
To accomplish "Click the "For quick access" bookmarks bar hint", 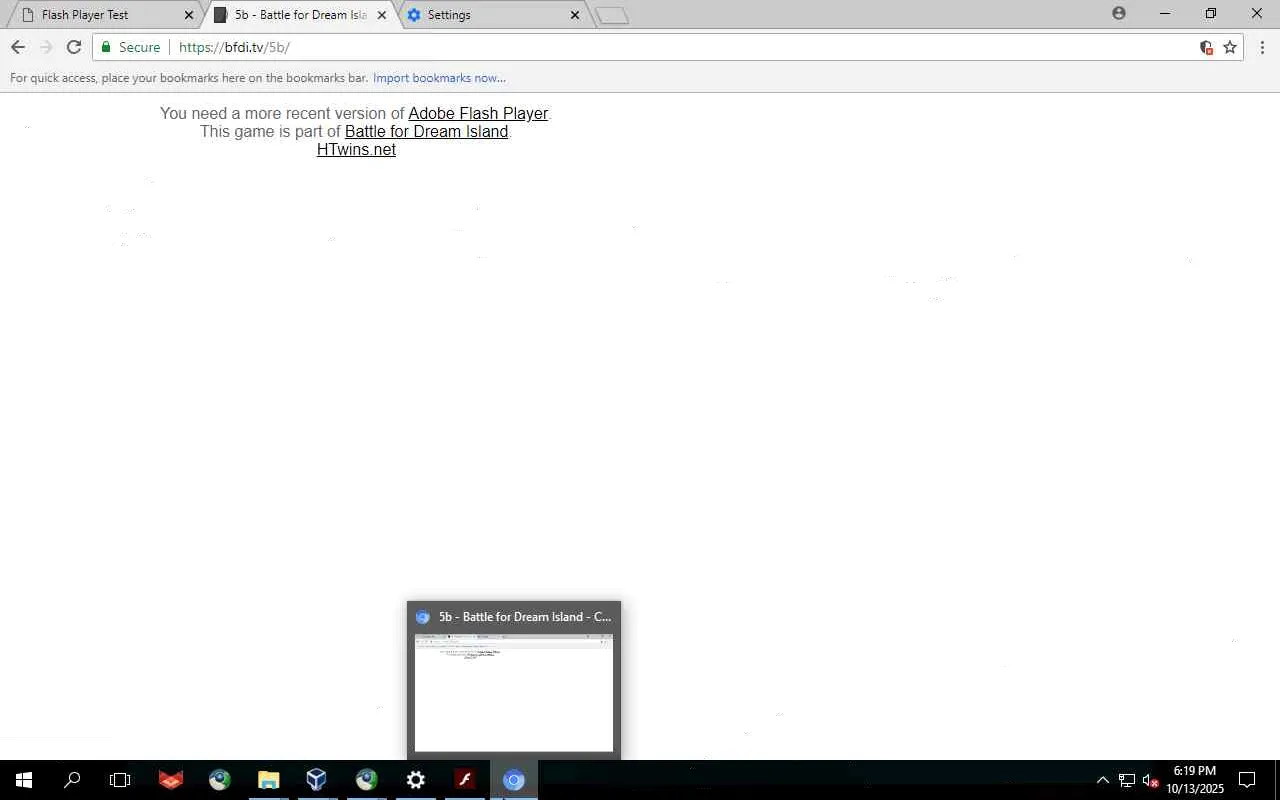I will [189, 78].
